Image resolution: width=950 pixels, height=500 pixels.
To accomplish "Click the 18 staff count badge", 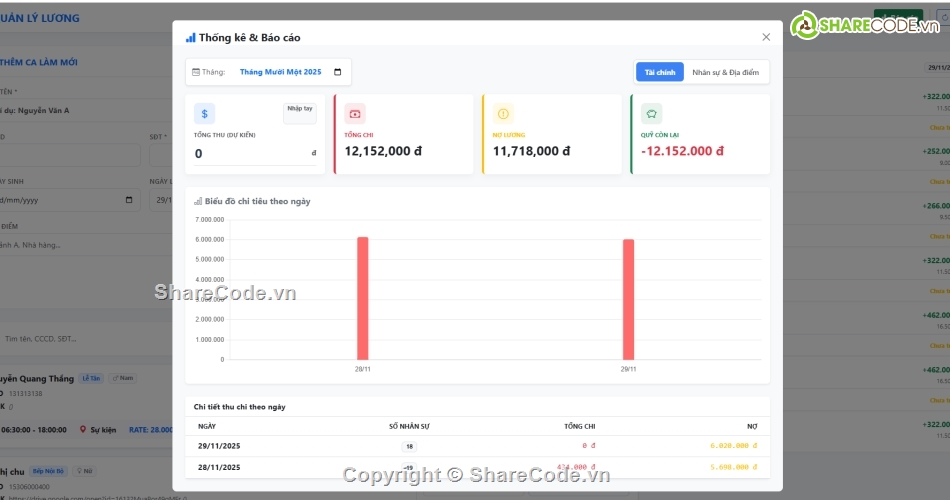I will (409, 446).
